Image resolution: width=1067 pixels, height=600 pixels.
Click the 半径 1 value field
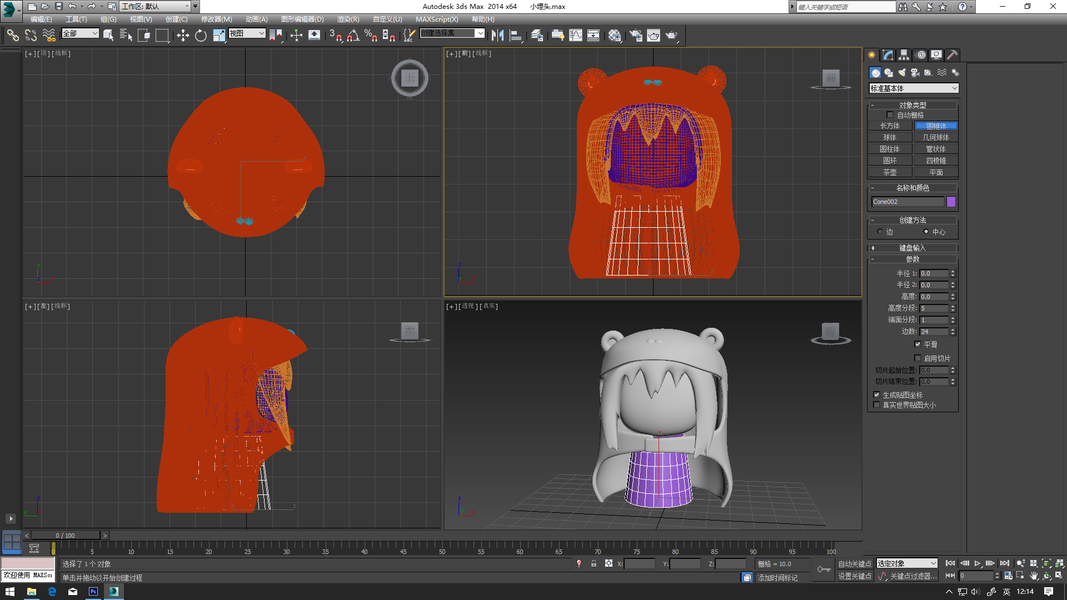tap(934, 273)
